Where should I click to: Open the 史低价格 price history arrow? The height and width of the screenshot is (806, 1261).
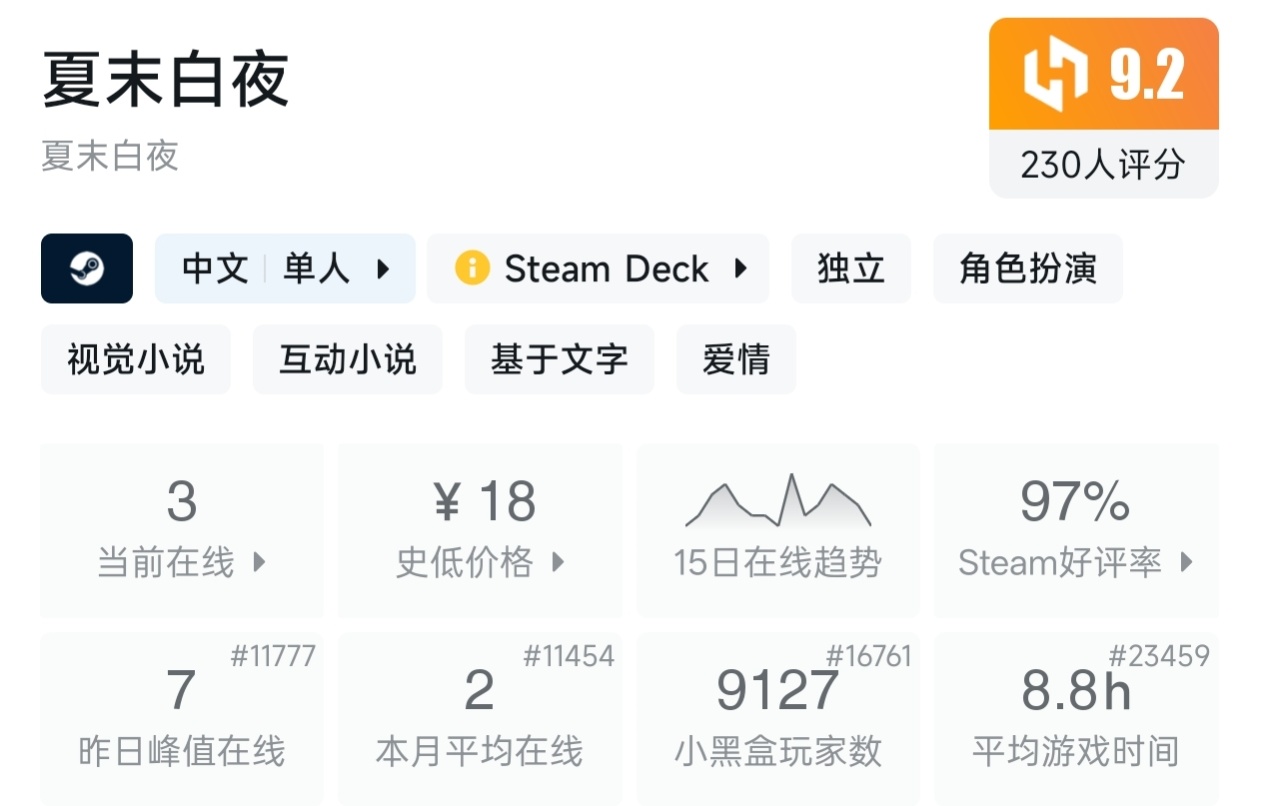click(x=558, y=562)
